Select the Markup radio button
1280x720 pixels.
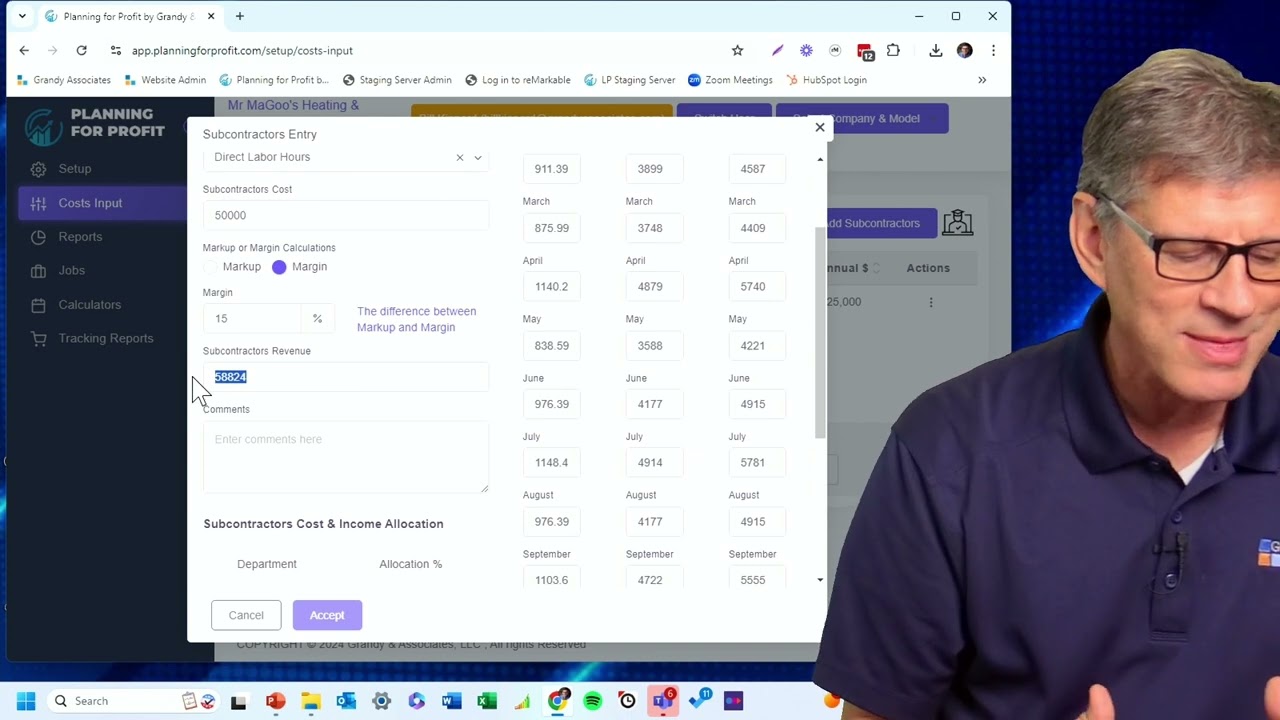click(x=210, y=267)
